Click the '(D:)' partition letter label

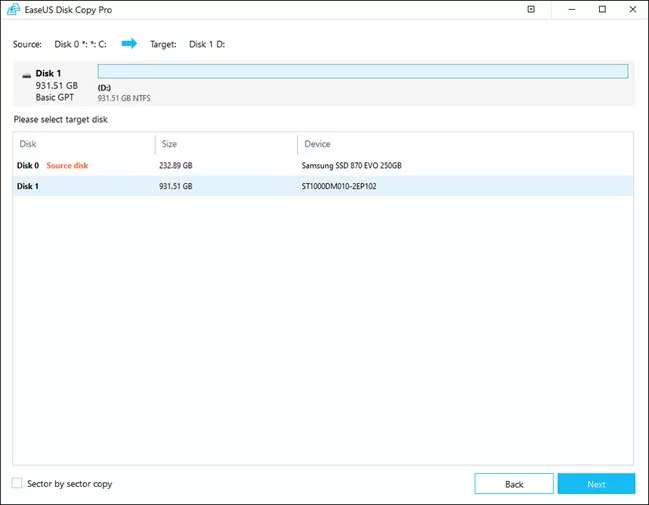tap(104, 88)
